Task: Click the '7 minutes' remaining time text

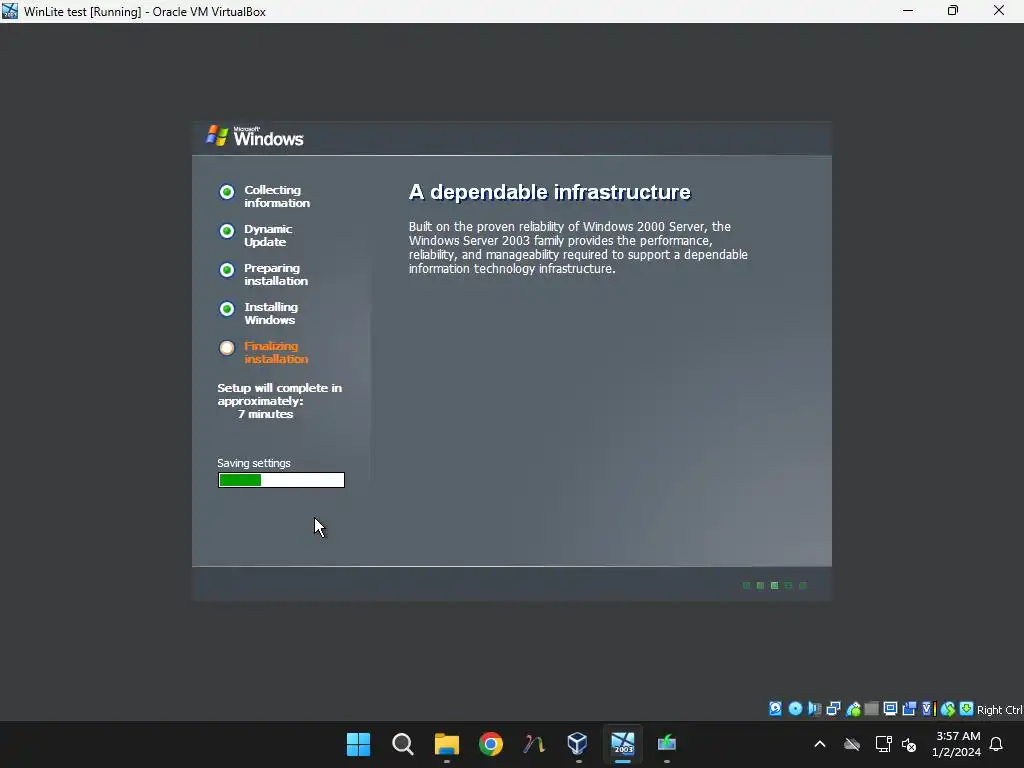Action: click(x=266, y=414)
